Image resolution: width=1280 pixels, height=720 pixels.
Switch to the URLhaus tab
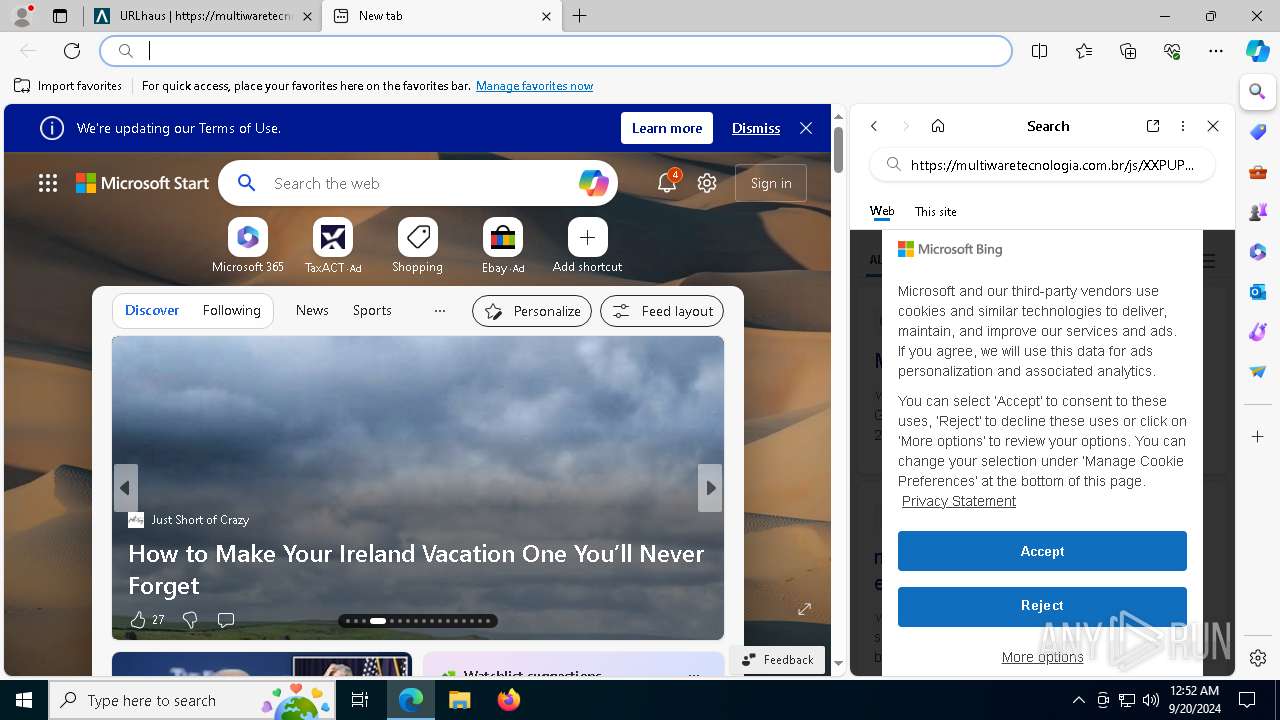(x=204, y=16)
